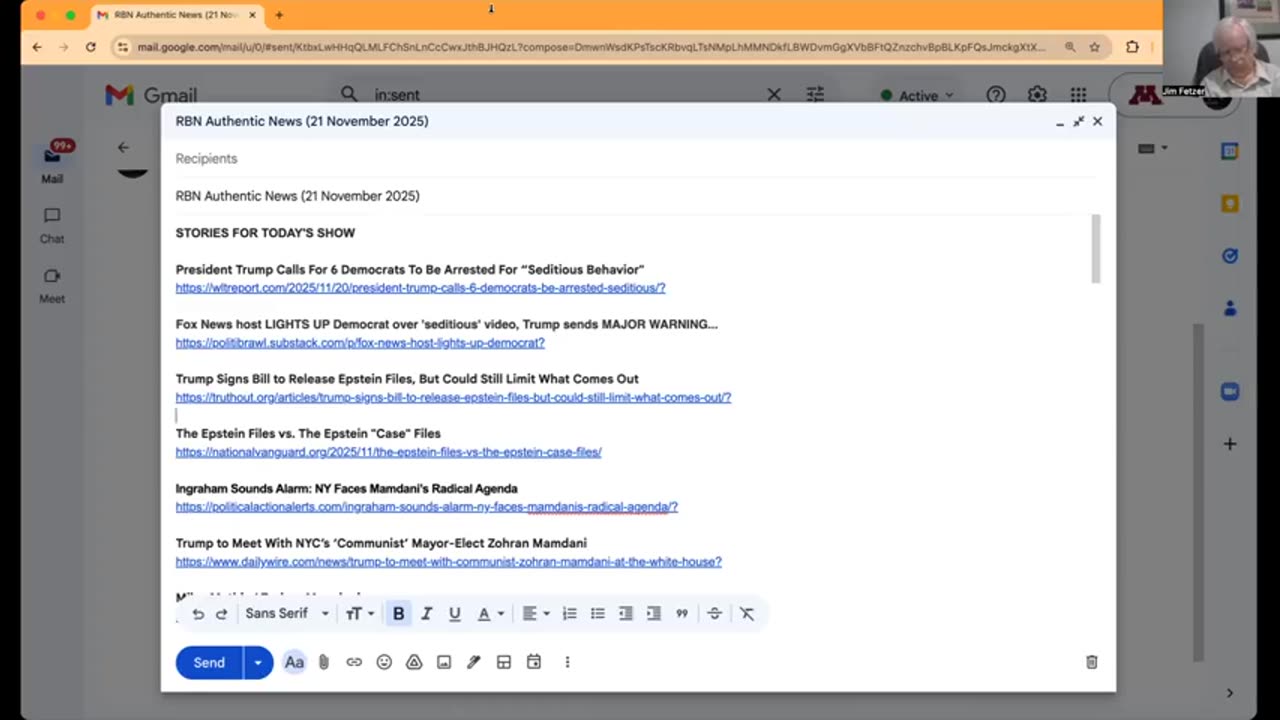Open the emoji picker
The image size is (1280, 720).
coord(384,662)
